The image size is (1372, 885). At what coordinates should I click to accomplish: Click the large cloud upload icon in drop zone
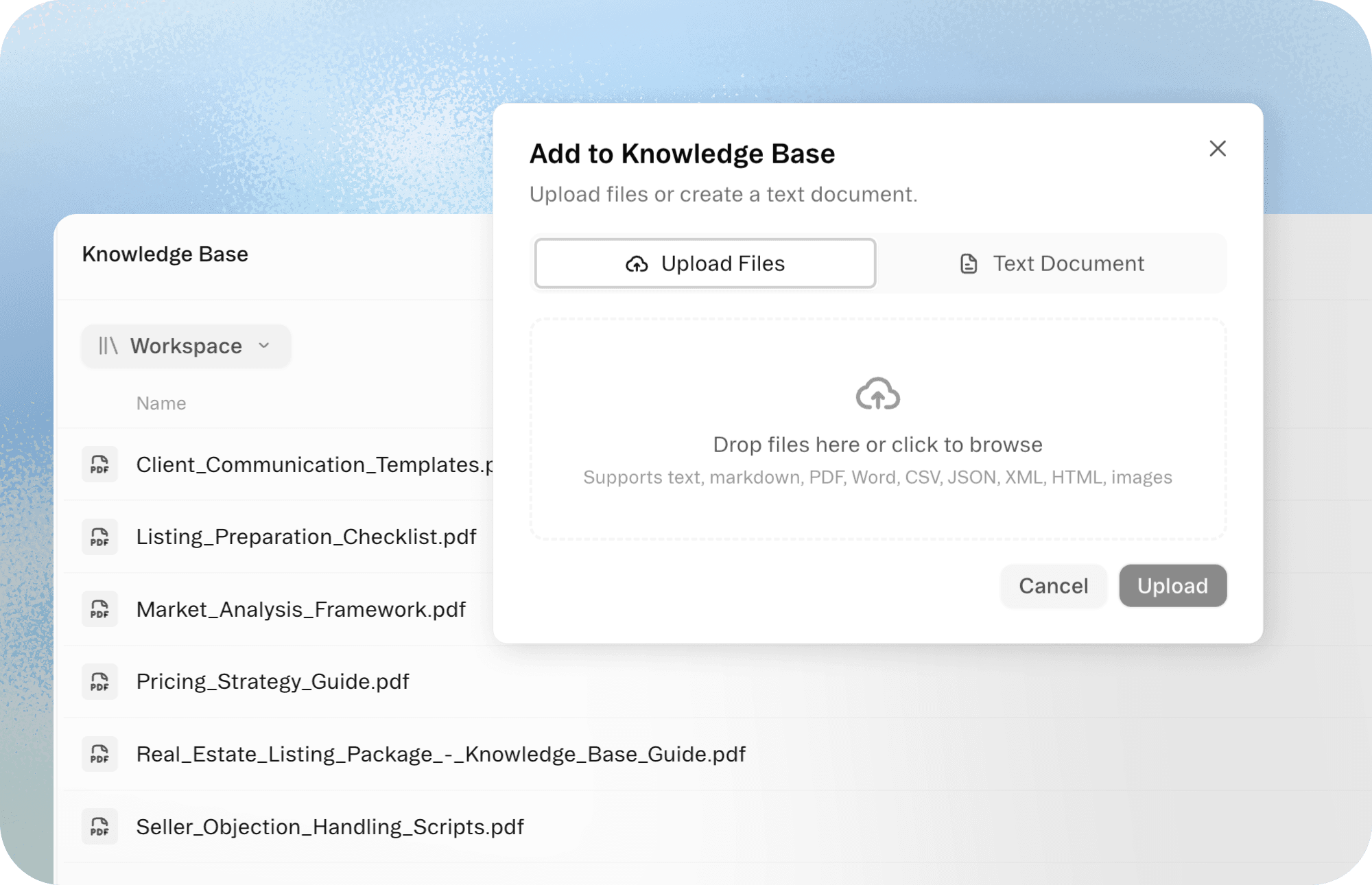point(877,394)
